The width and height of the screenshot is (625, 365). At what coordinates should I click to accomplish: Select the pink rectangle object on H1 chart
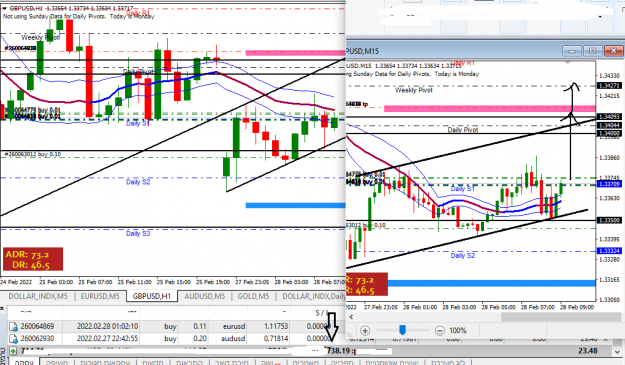pos(295,53)
